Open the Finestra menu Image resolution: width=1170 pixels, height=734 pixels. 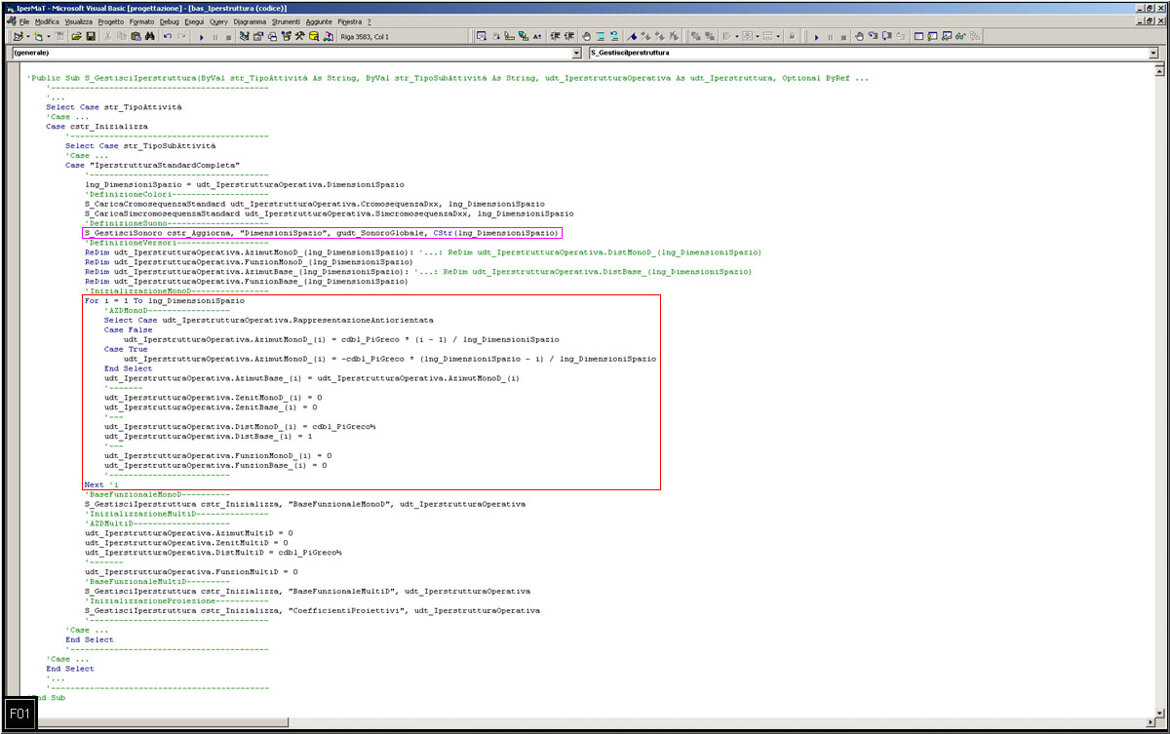pyautogui.click(x=350, y=21)
